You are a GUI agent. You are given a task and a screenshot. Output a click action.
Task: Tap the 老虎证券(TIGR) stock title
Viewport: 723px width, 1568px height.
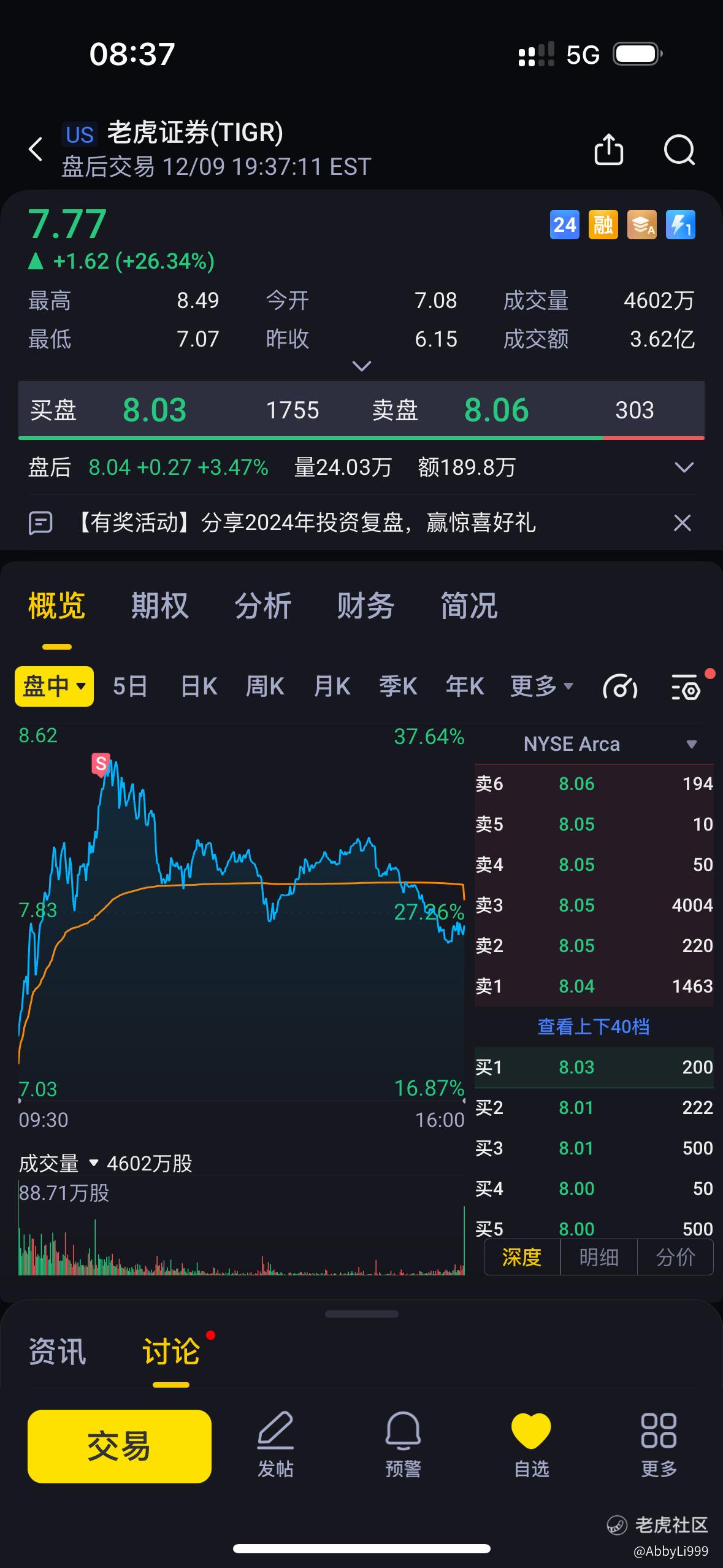pos(195,133)
